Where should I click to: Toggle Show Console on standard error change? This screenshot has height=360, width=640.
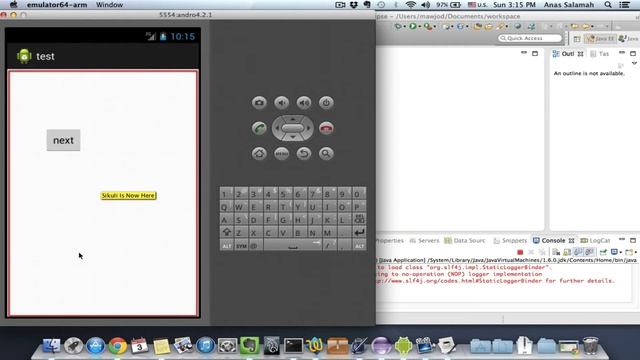click(x=589, y=252)
